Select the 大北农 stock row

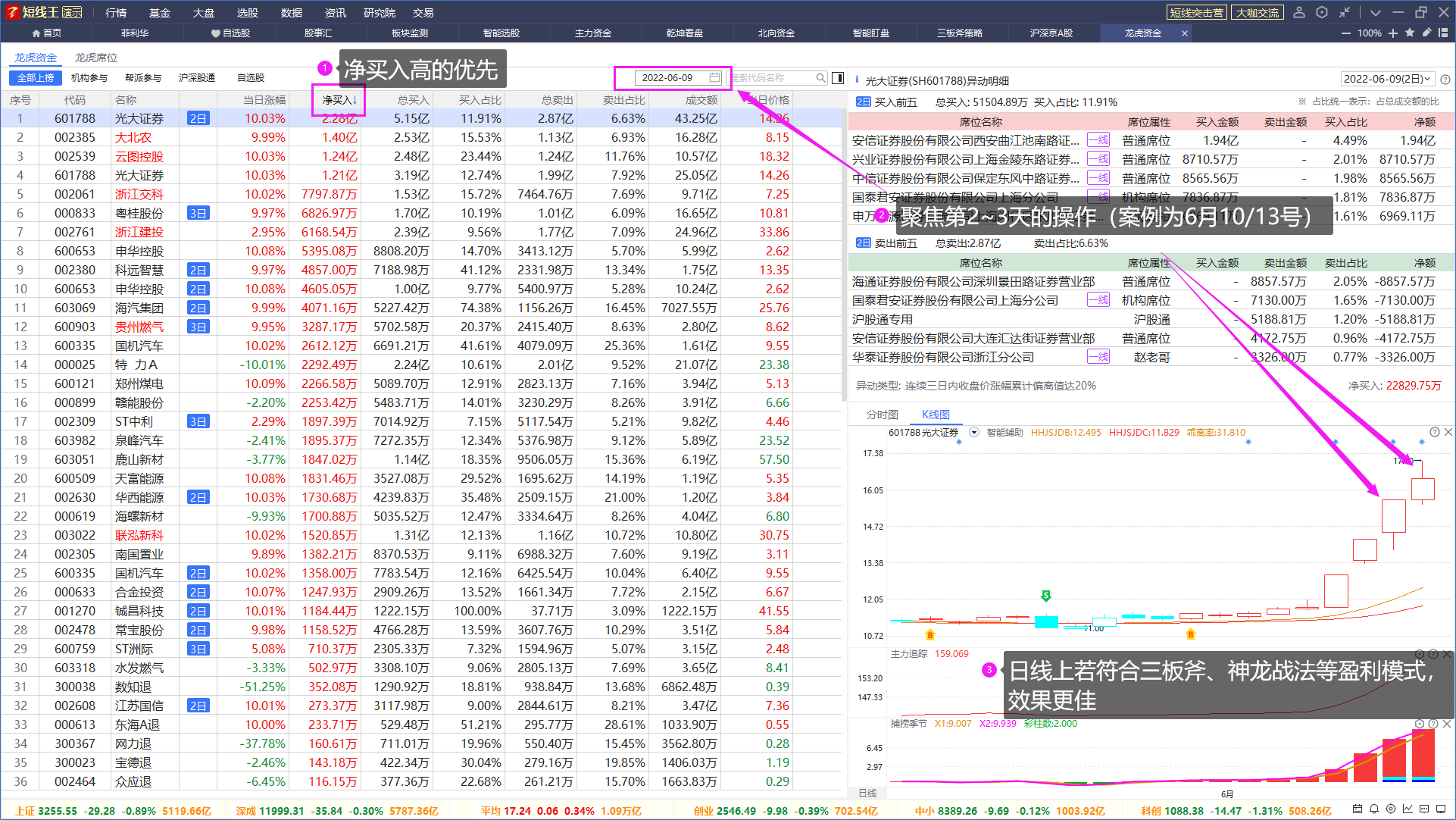click(421, 137)
